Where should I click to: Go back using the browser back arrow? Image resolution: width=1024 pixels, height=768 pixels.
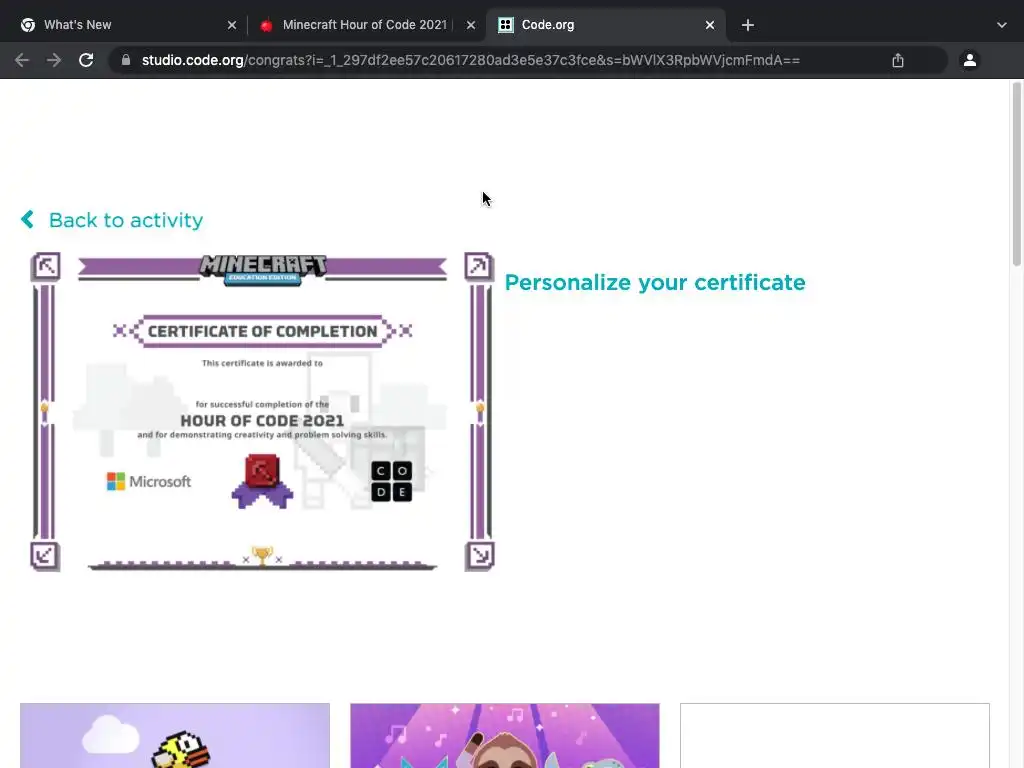pos(22,60)
